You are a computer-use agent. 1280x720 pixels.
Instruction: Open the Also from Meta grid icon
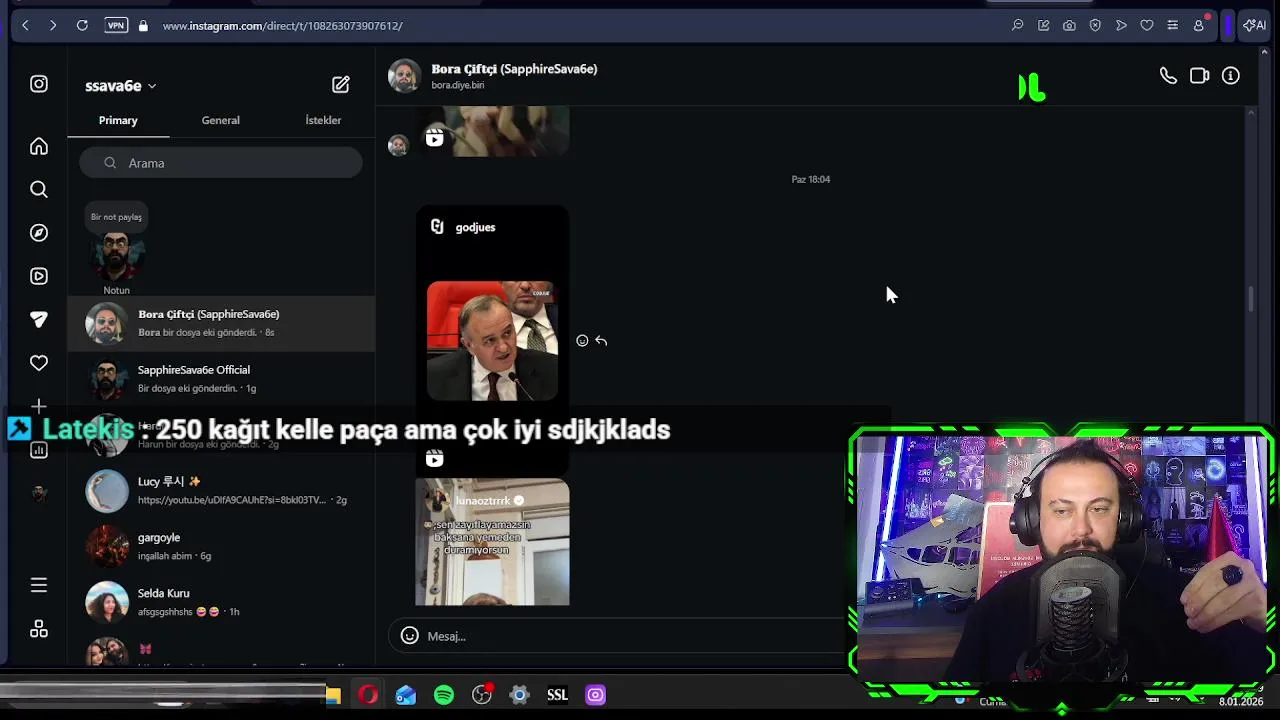click(39, 629)
